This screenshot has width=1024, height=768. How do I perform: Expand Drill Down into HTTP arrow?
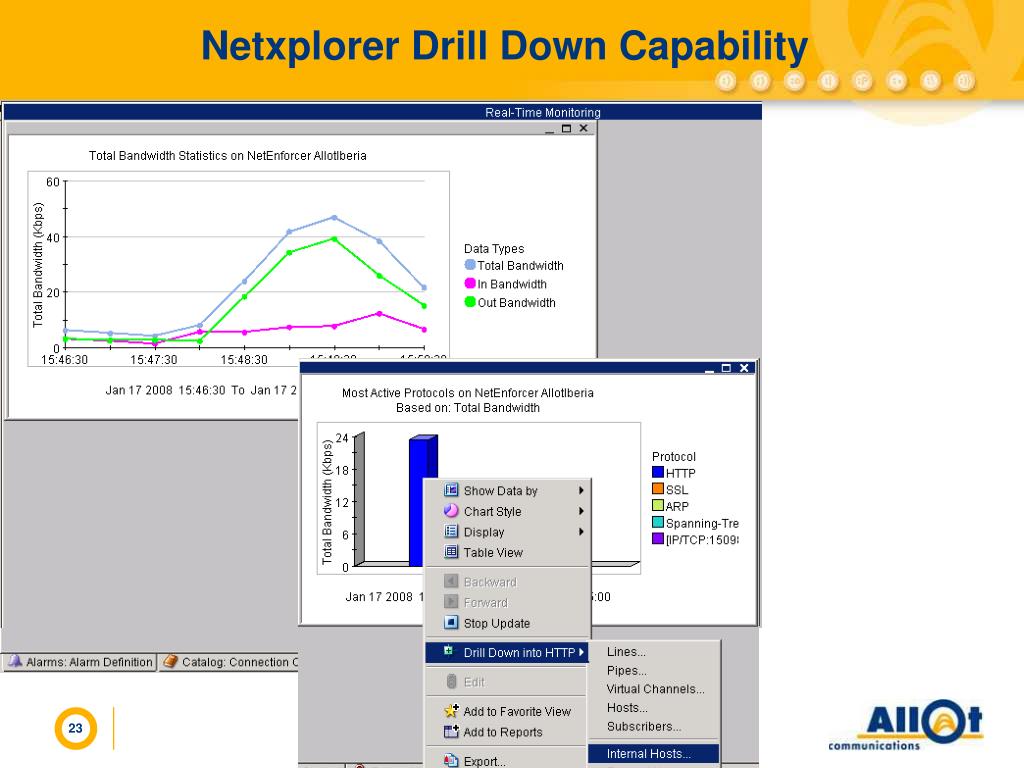tap(581, 652)
